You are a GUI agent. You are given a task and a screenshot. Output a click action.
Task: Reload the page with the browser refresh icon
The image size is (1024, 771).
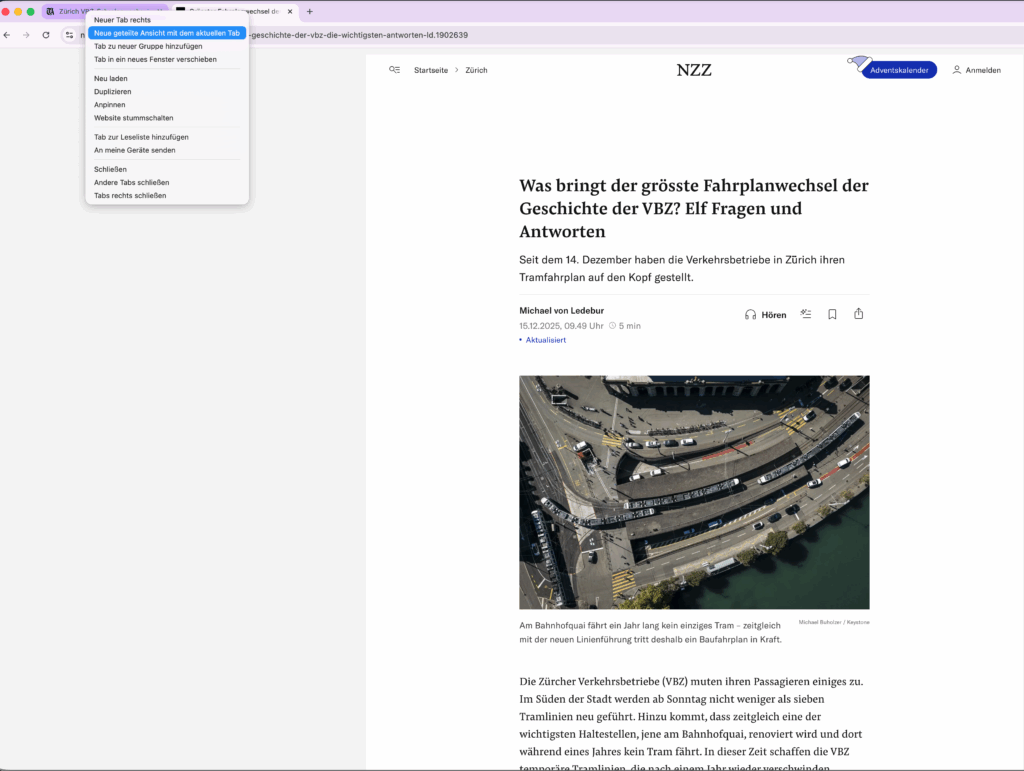[46, 35]
